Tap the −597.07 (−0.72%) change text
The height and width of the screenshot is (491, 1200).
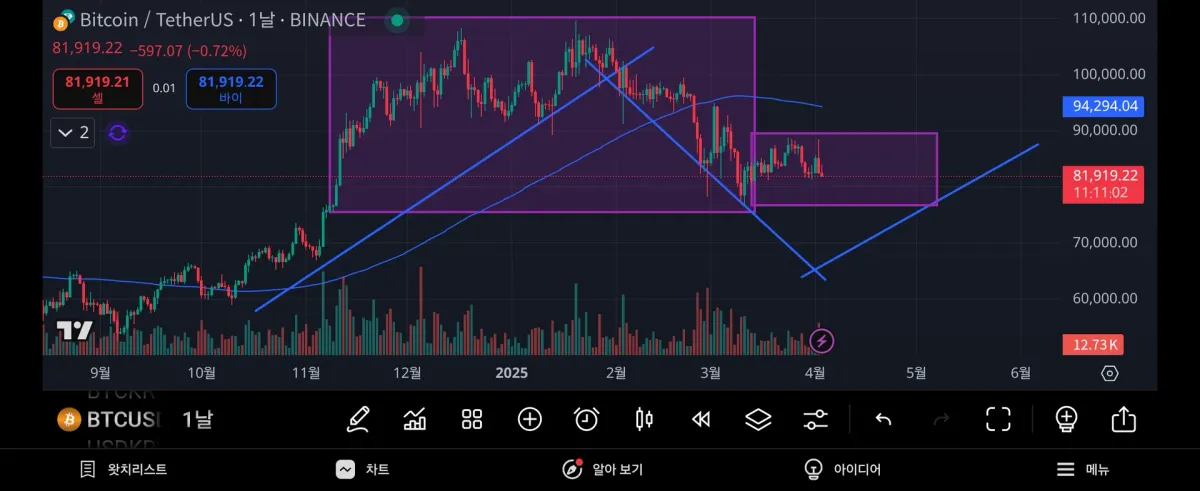click(x=188, y=50)
